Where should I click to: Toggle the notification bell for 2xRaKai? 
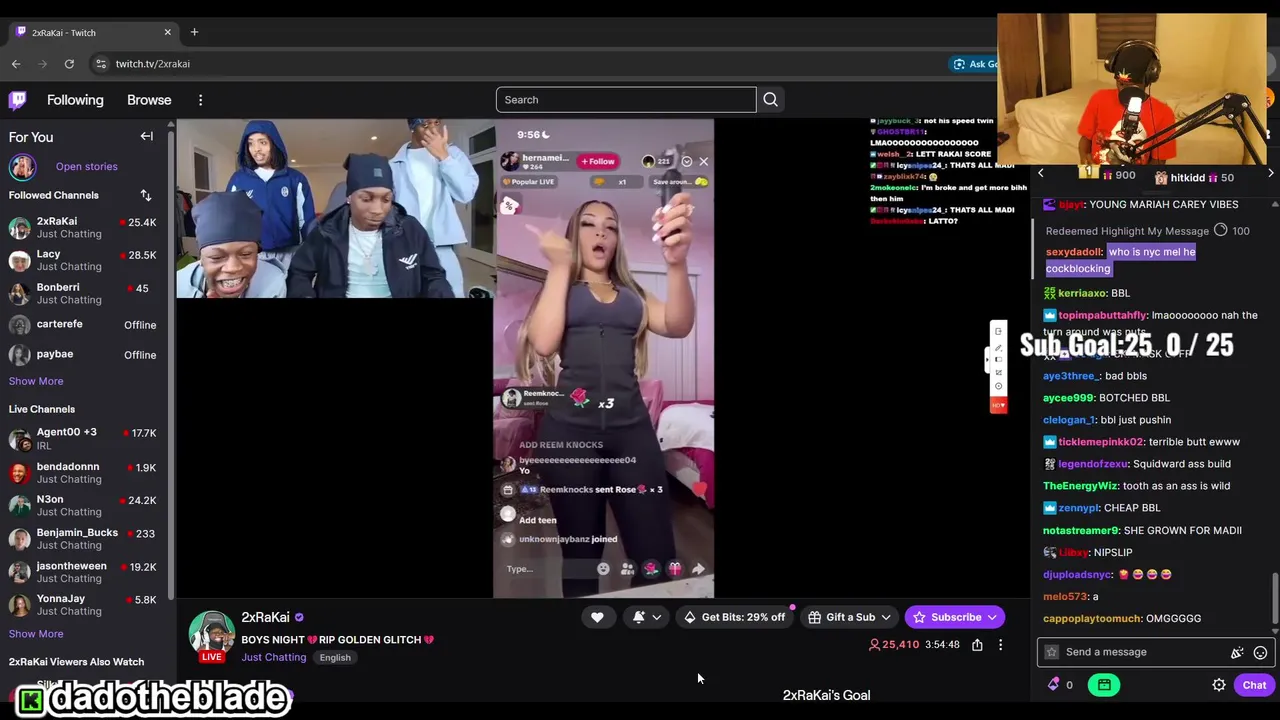coord(638,617)
